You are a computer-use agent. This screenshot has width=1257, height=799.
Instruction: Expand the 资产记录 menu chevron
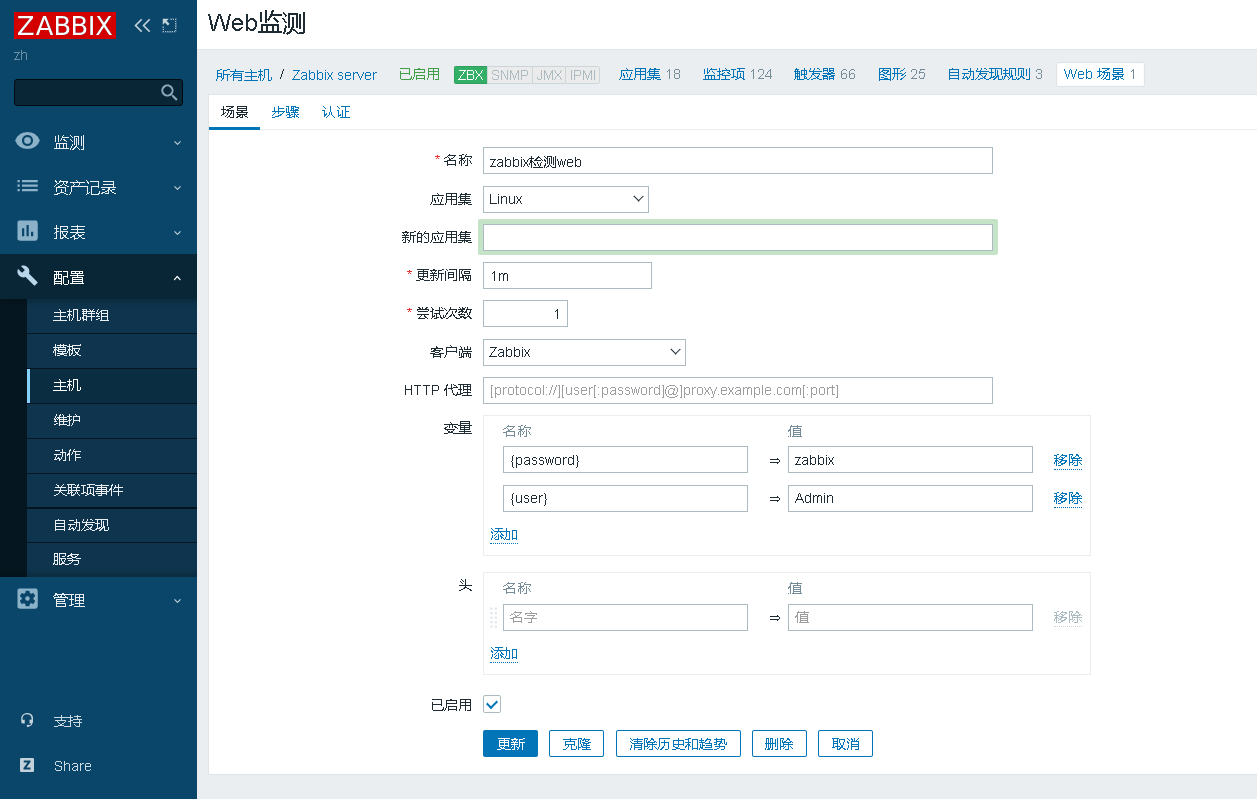click(177, 188)
